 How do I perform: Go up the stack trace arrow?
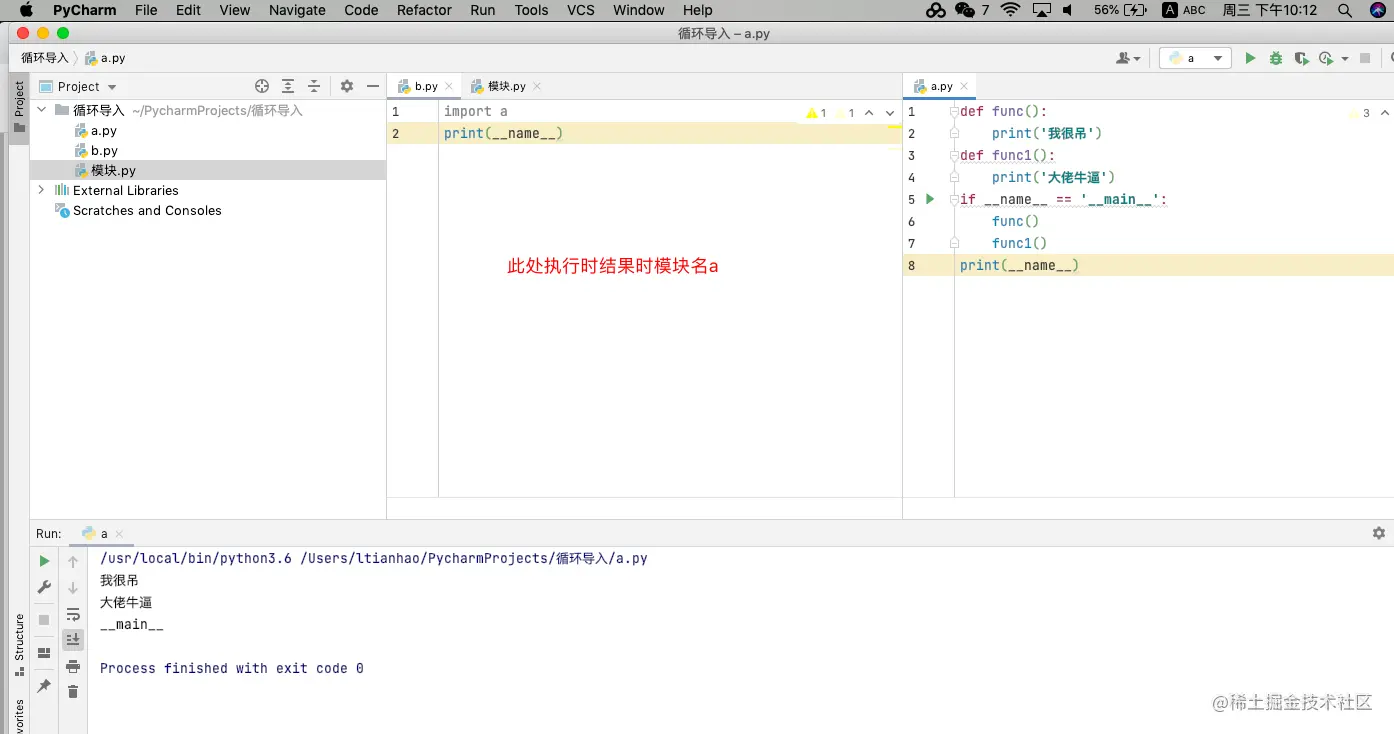coord(73,562)
